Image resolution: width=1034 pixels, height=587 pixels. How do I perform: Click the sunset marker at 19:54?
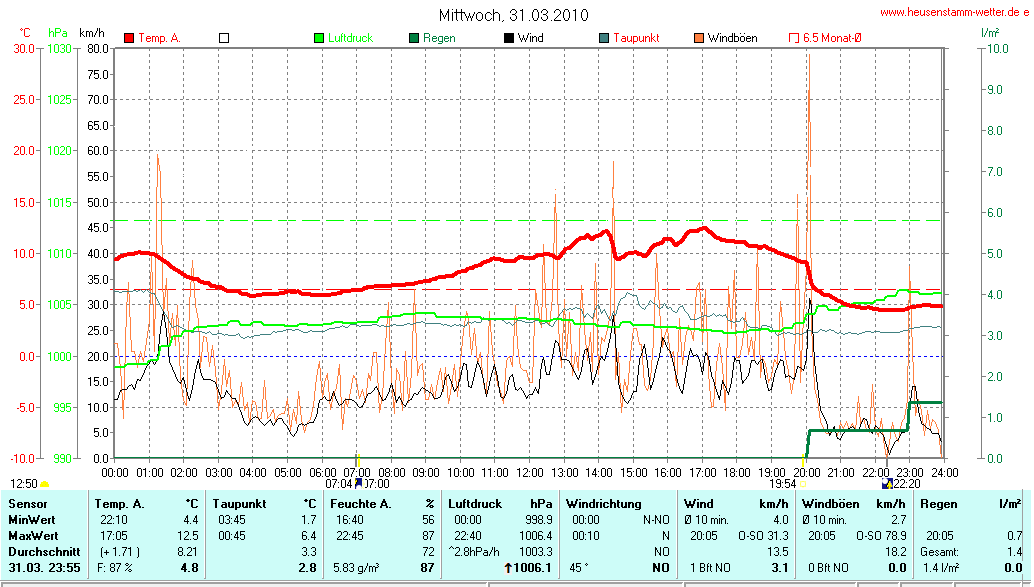click(802, 483)
